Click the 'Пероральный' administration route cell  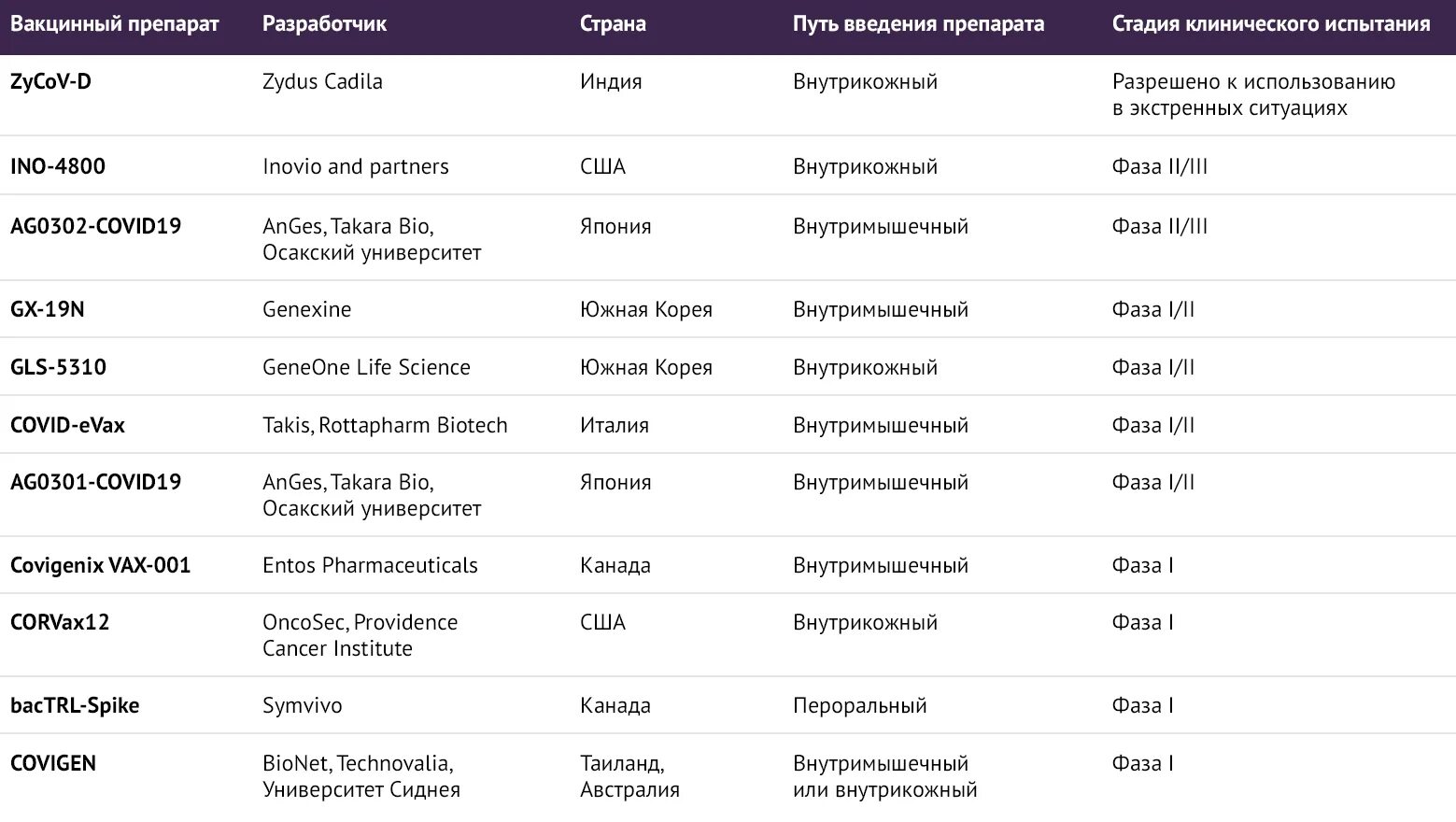(860, 705)
